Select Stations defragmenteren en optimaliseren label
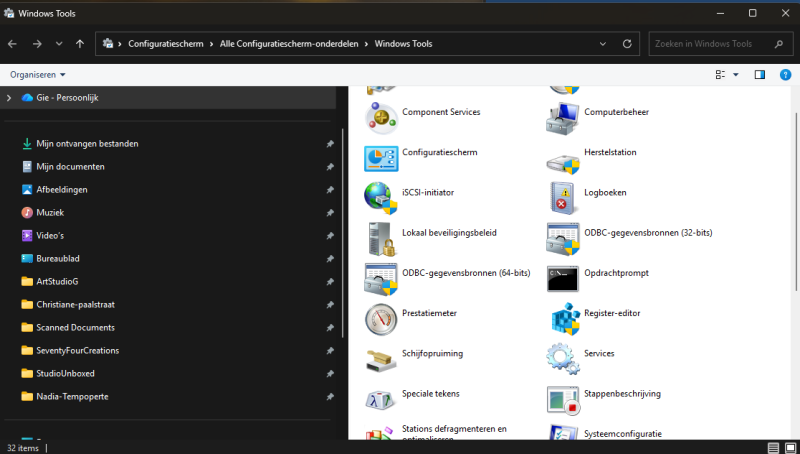 point(454,433)
